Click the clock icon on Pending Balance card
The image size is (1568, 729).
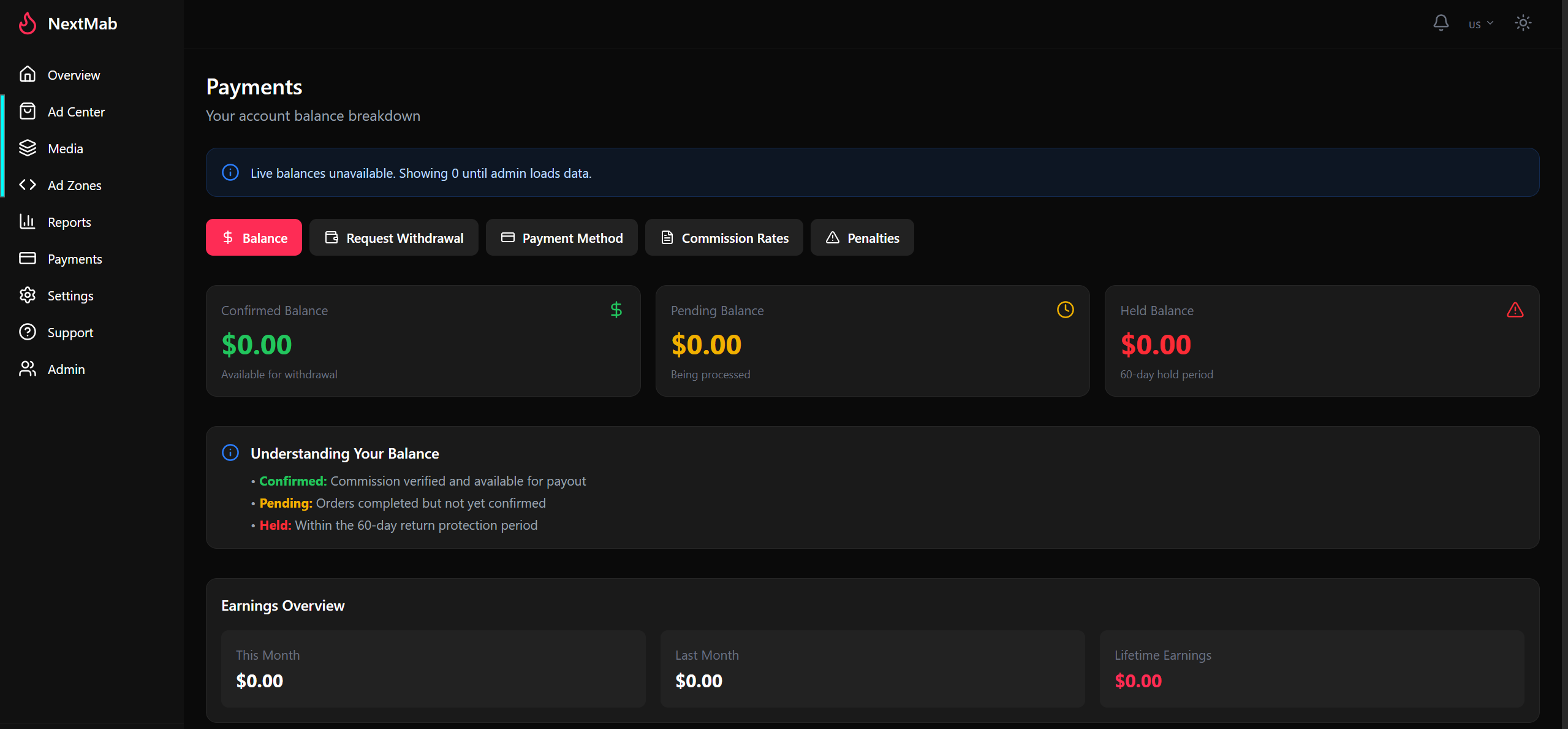1065,310
